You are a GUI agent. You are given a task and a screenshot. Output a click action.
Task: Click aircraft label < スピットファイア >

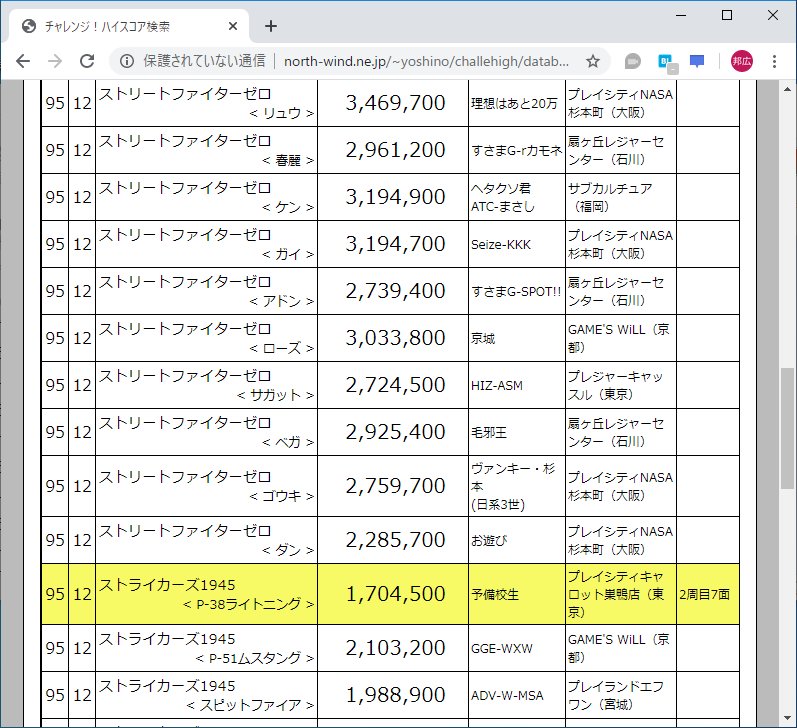[x=250, y=705]
